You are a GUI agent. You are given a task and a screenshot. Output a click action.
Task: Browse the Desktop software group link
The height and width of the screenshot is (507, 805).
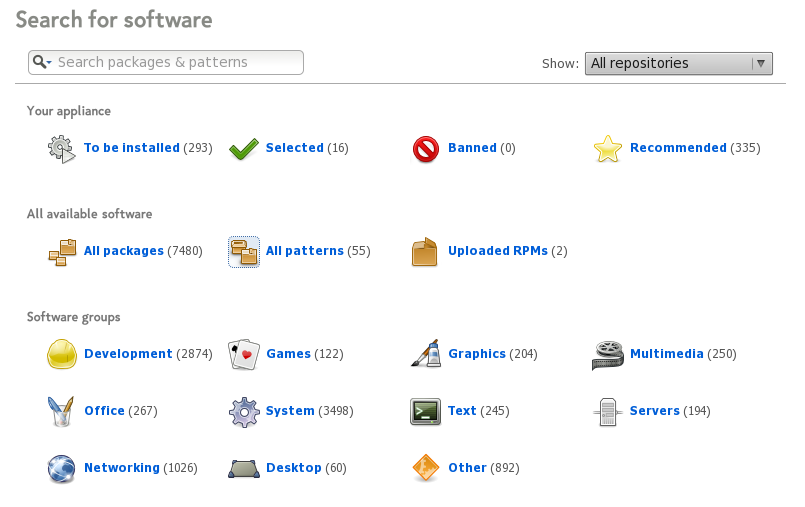(x=294, y=468)
